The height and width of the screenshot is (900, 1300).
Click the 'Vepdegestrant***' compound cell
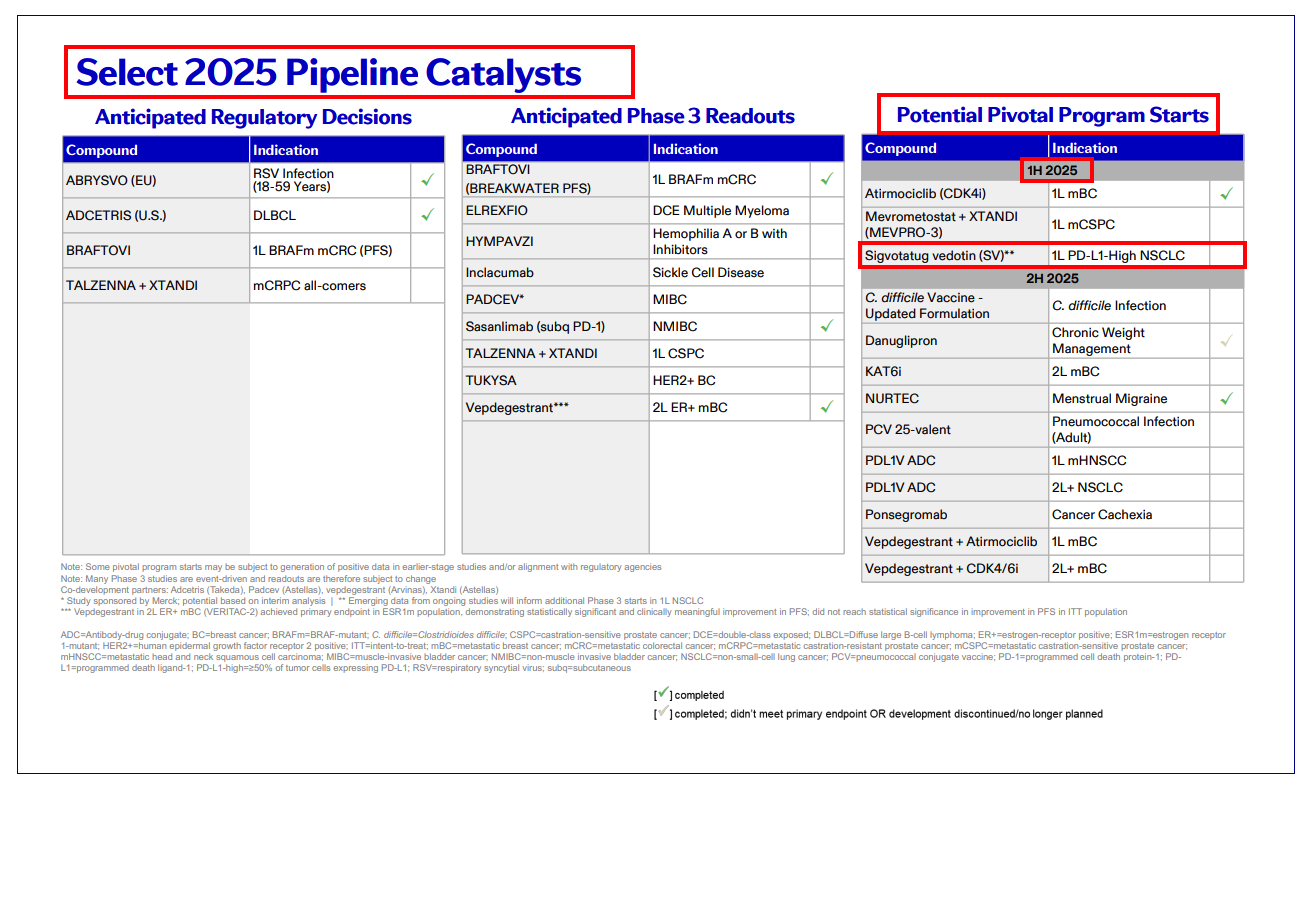(556, 407)
